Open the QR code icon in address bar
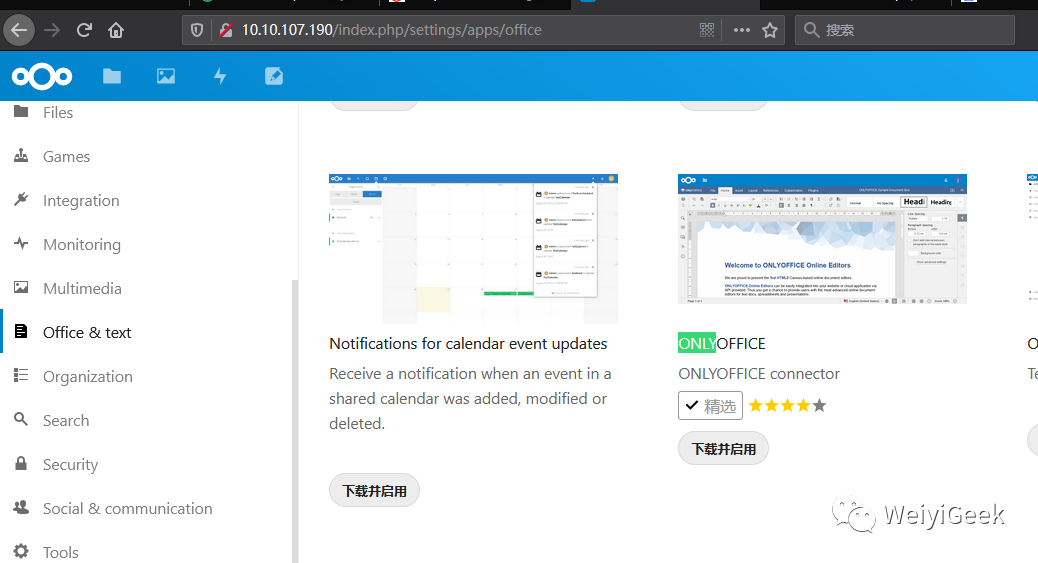Screen dimensions: 1038x563 (x=707, y=30)
